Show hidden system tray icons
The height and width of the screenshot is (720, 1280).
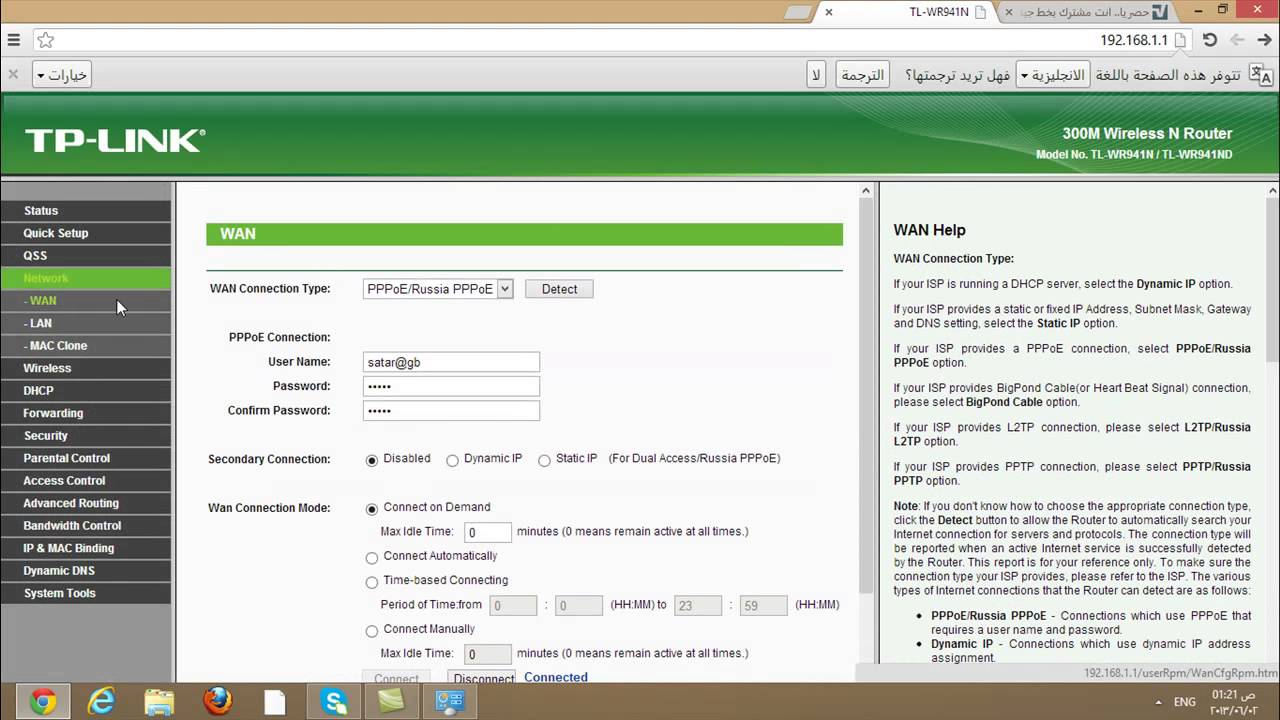[x=1158, y=702]
